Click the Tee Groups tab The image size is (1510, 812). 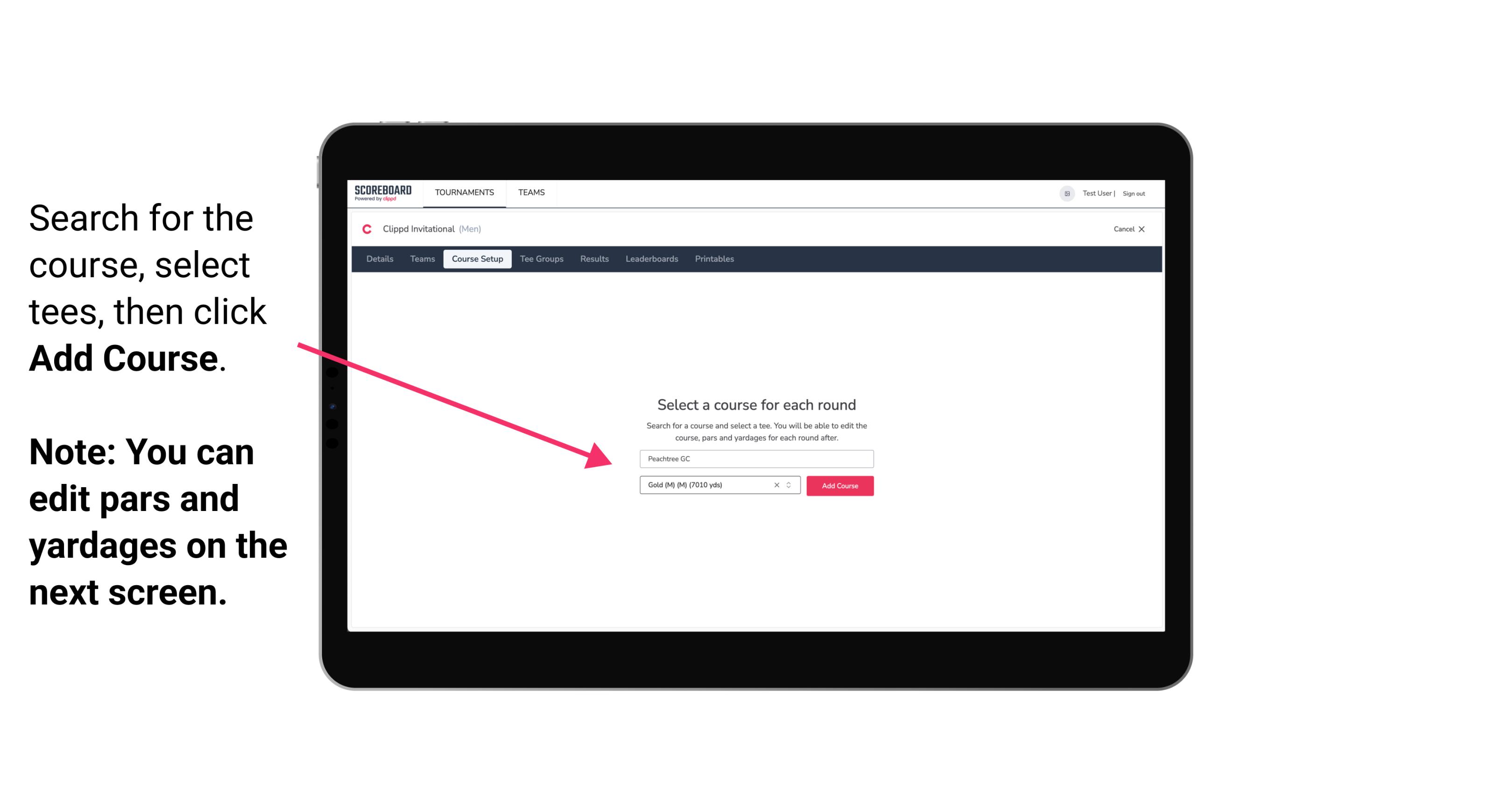(540, 259)
